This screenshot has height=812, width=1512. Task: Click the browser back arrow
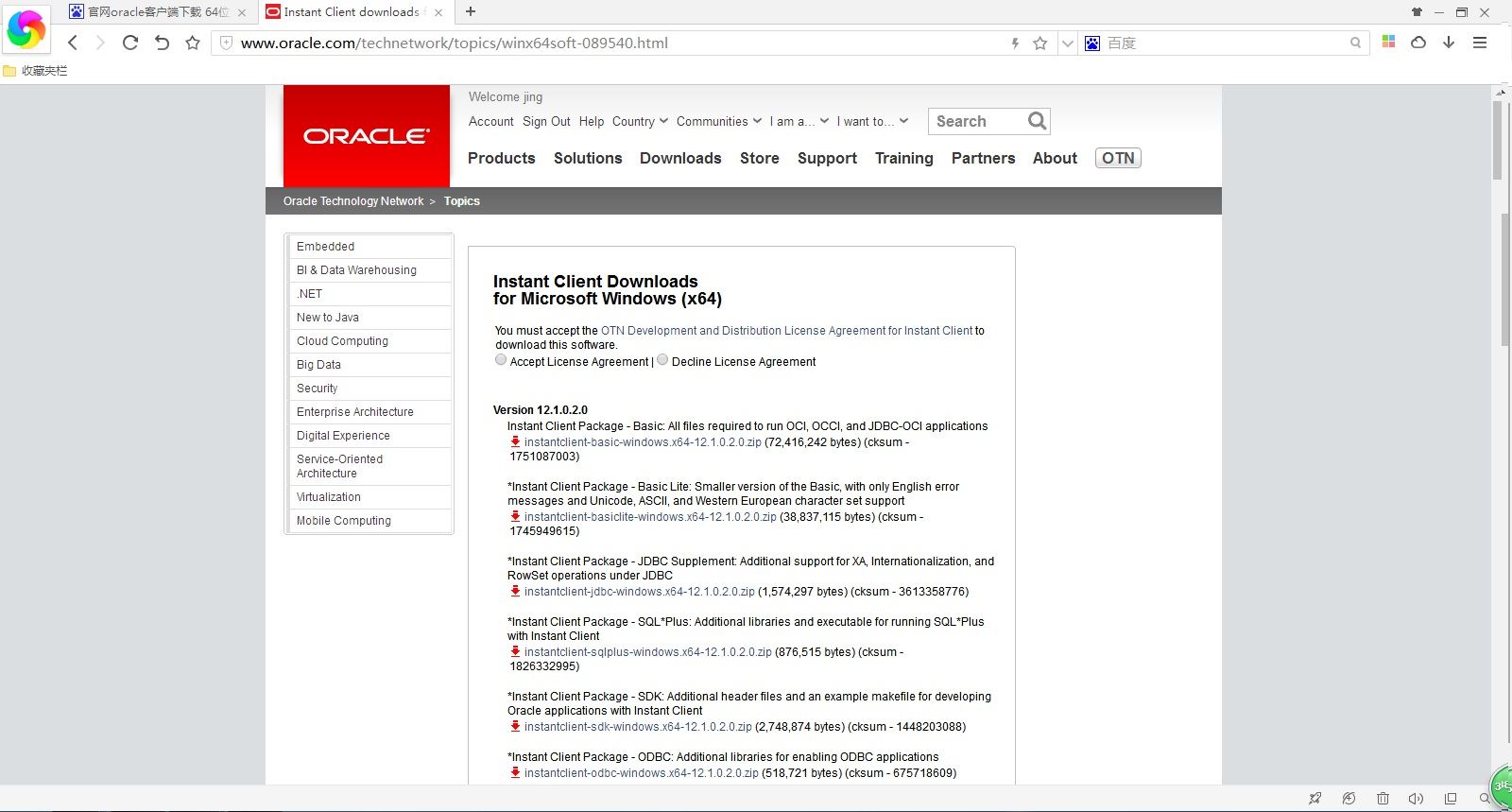pos(73,43)
